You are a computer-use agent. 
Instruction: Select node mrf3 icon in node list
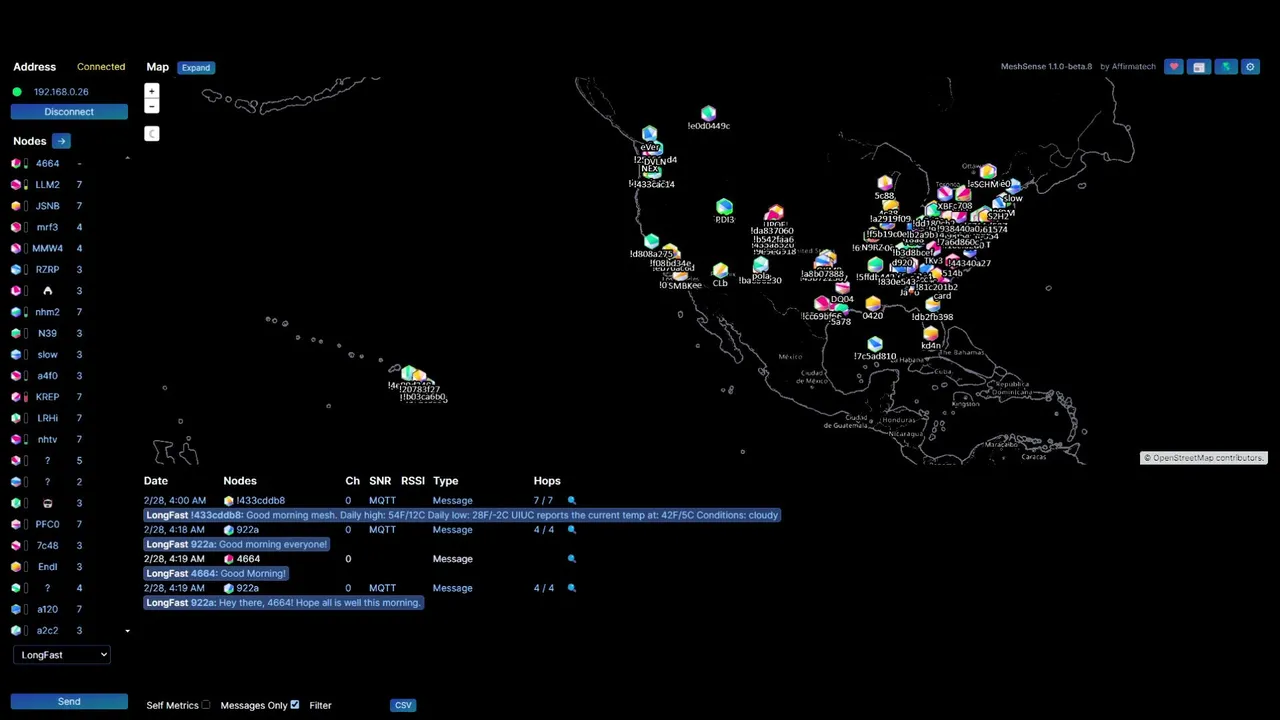pos(16,227)
